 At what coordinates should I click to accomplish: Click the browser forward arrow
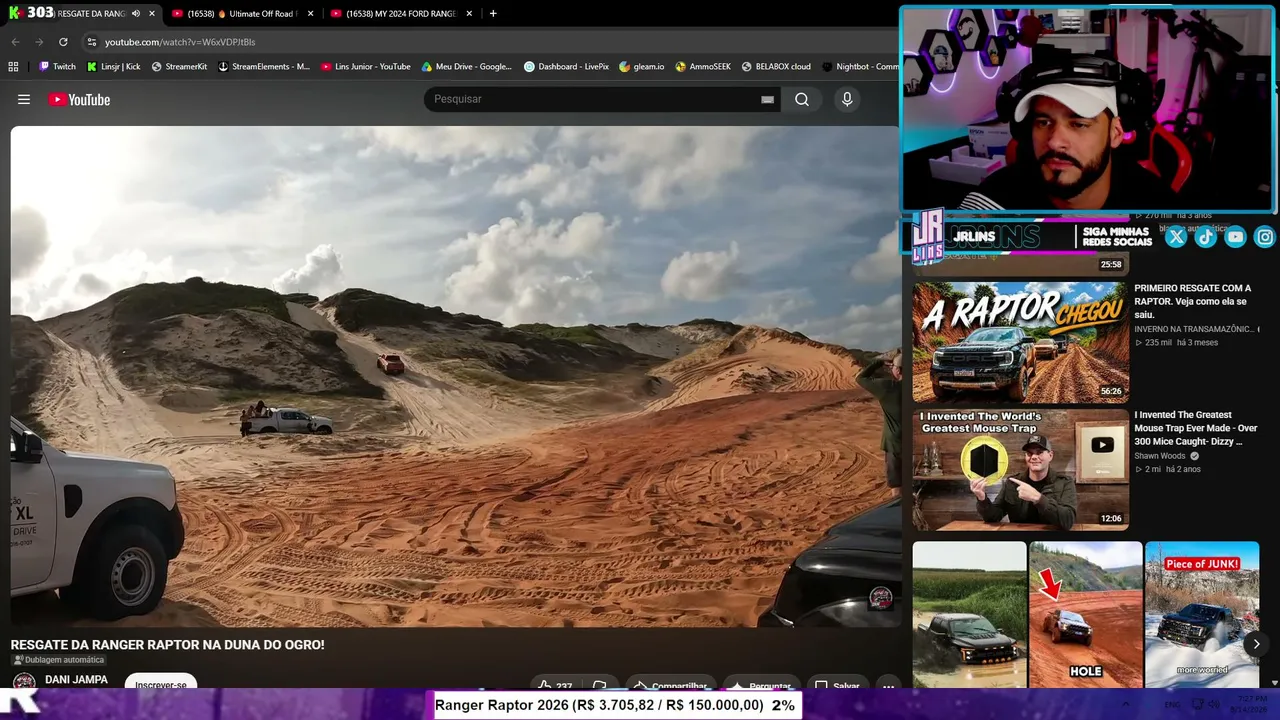pyautogui.click(x=39, y=42)
